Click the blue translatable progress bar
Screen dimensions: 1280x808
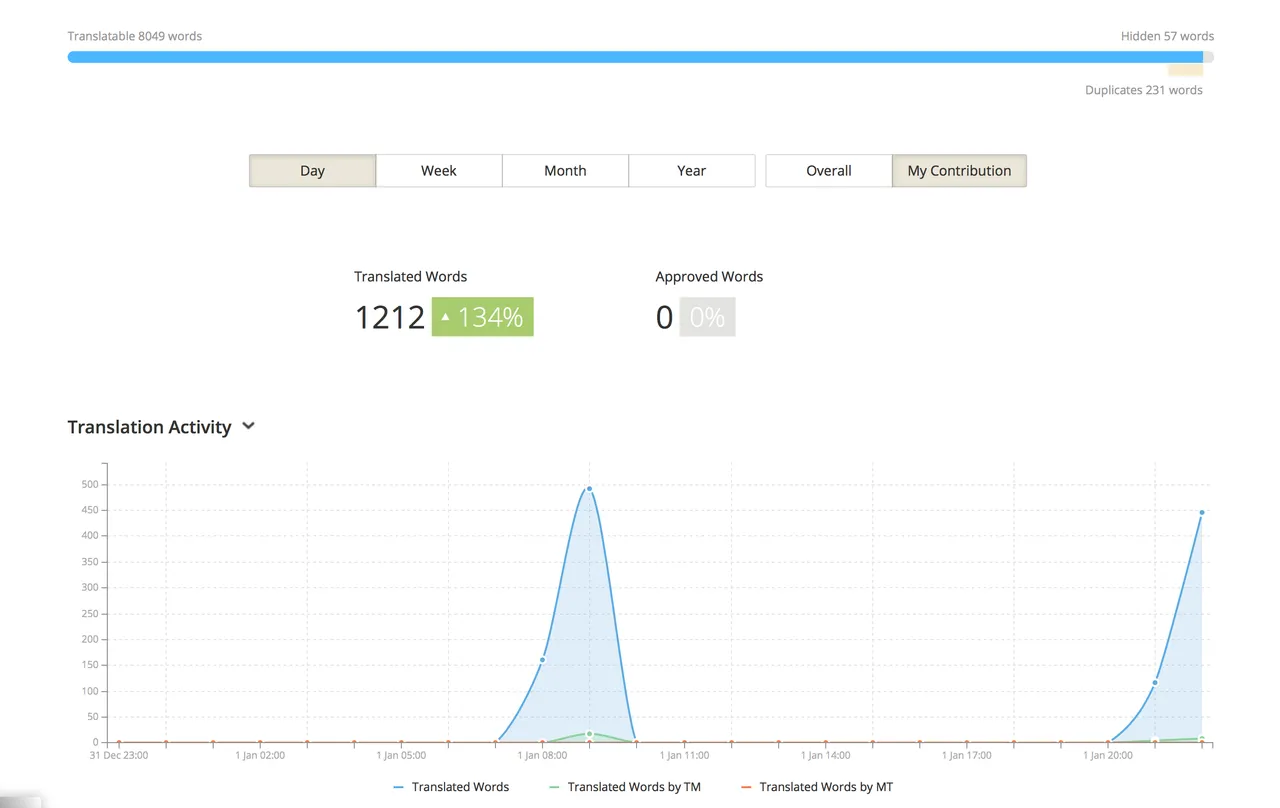point(634,57)
